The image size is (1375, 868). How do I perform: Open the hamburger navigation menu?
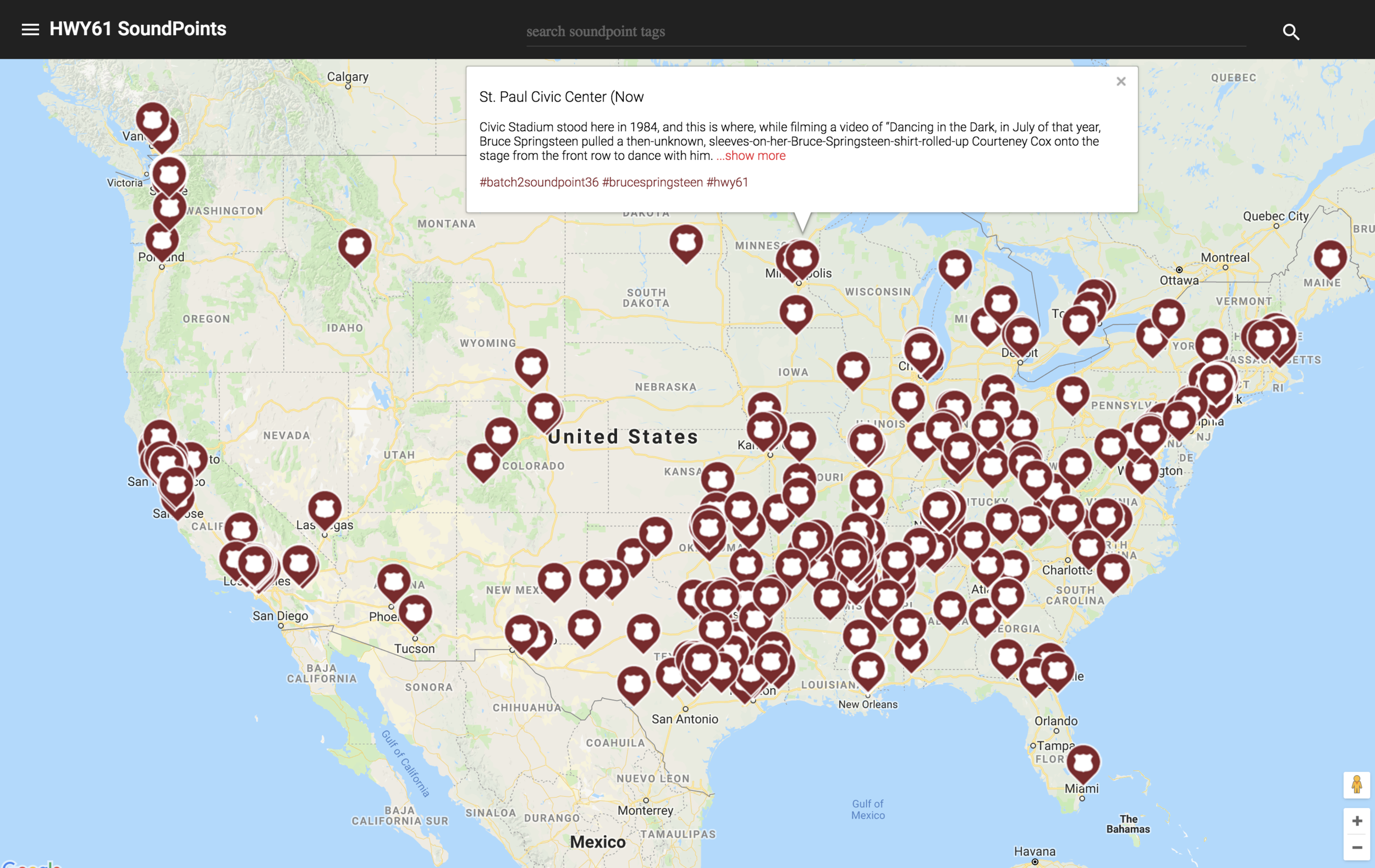click(x=30, y=30)
